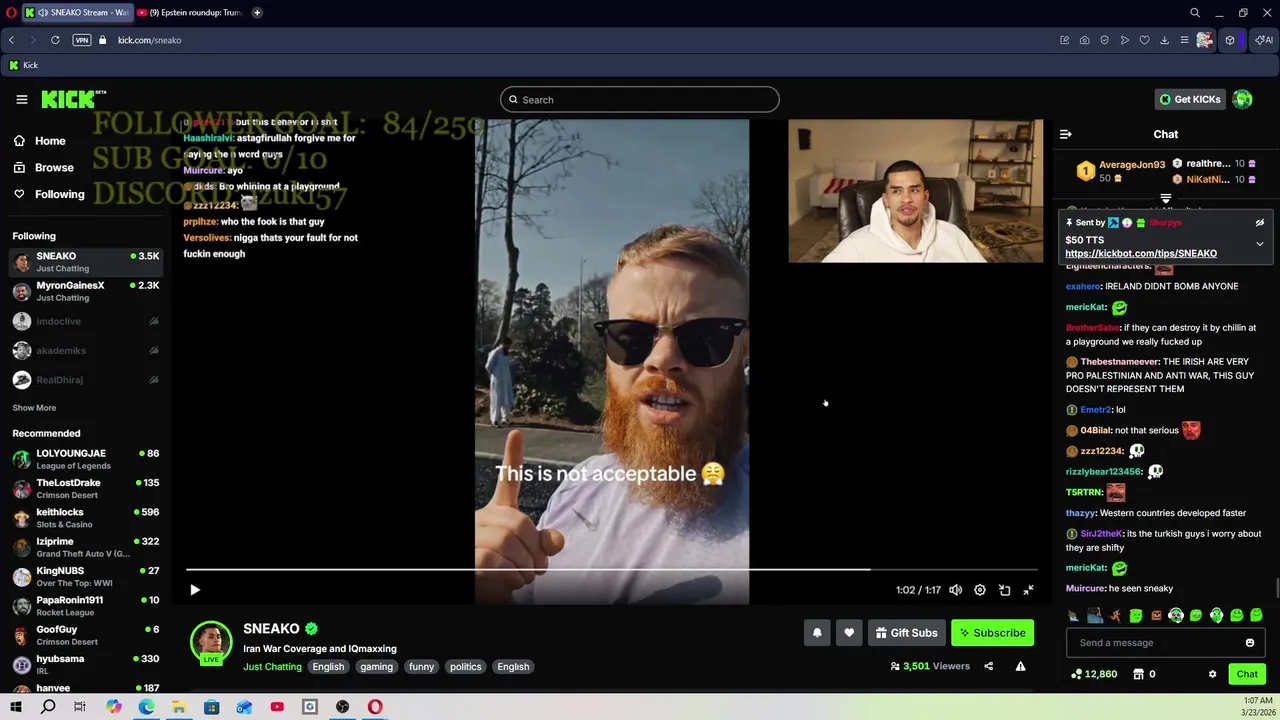Expand the gift leaderboard arrow
Image resolution: width=1280 pixels, height=720 pixels.
[1166, 199]
